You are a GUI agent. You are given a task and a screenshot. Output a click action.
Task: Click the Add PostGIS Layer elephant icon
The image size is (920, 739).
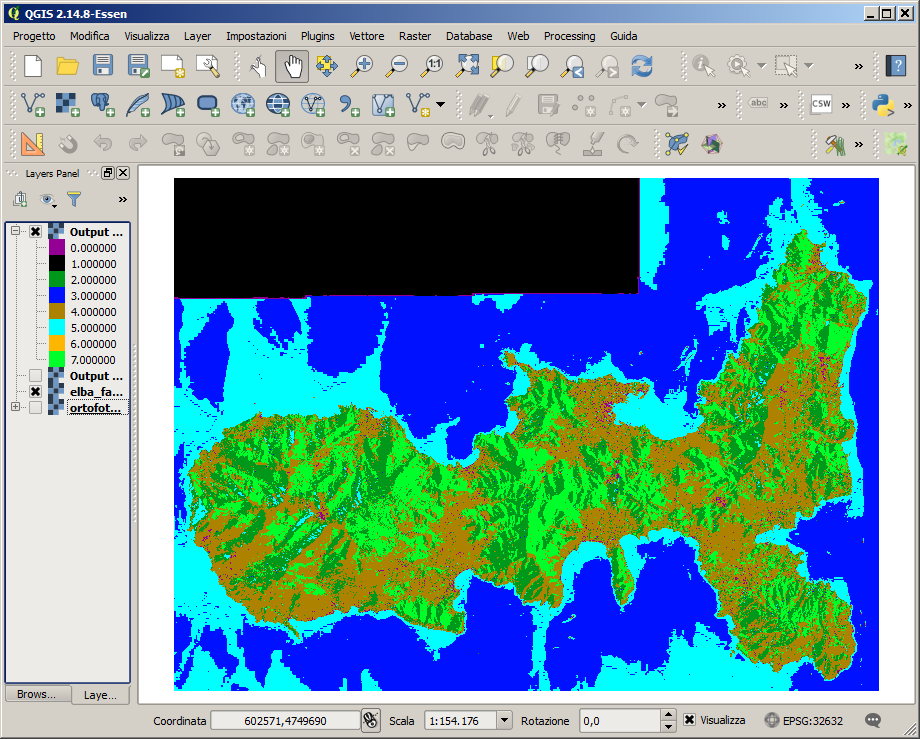(x=102, y=104)
